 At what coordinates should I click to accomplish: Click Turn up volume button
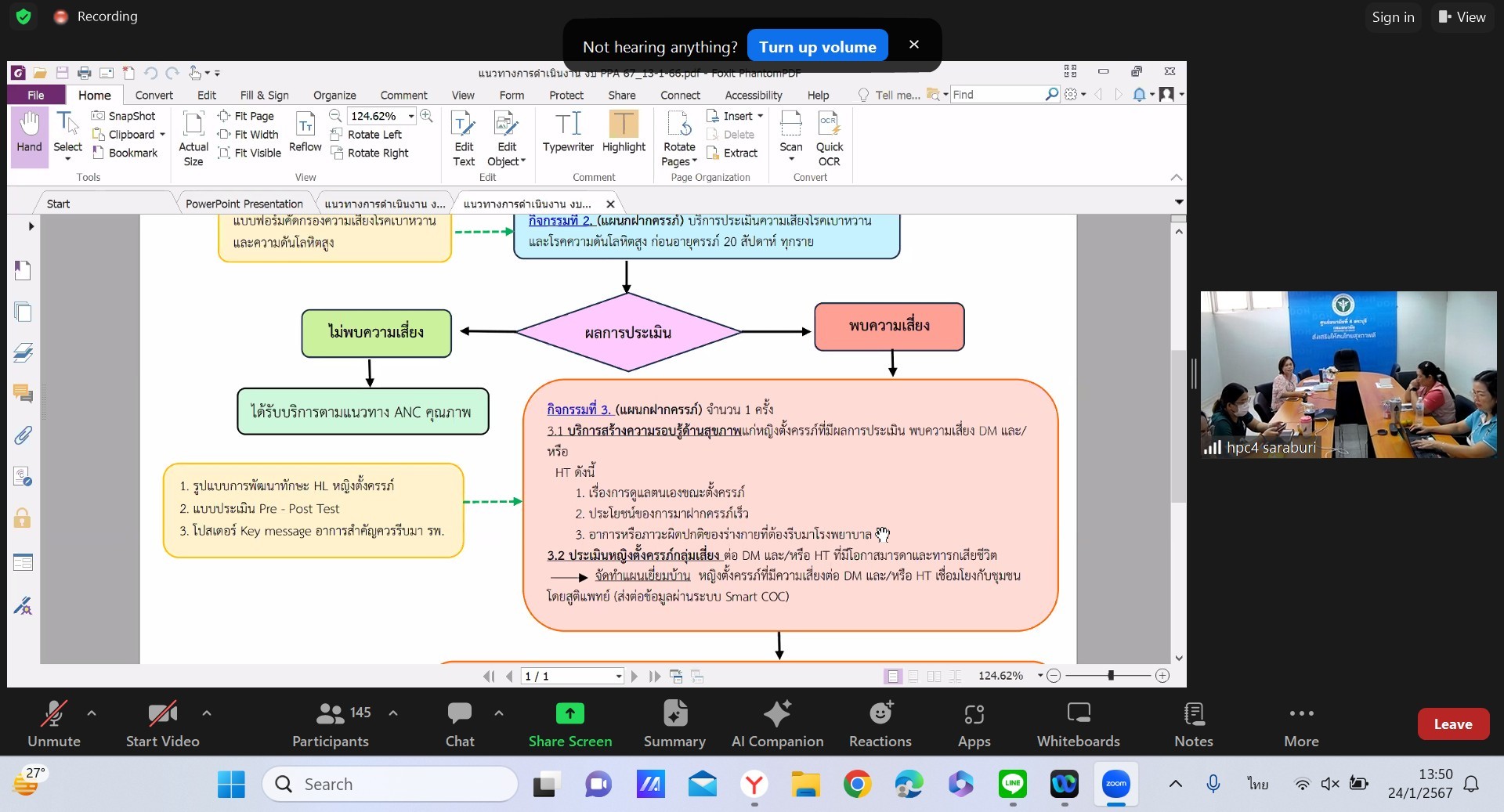pyautogui.click(x=817, y=46)
